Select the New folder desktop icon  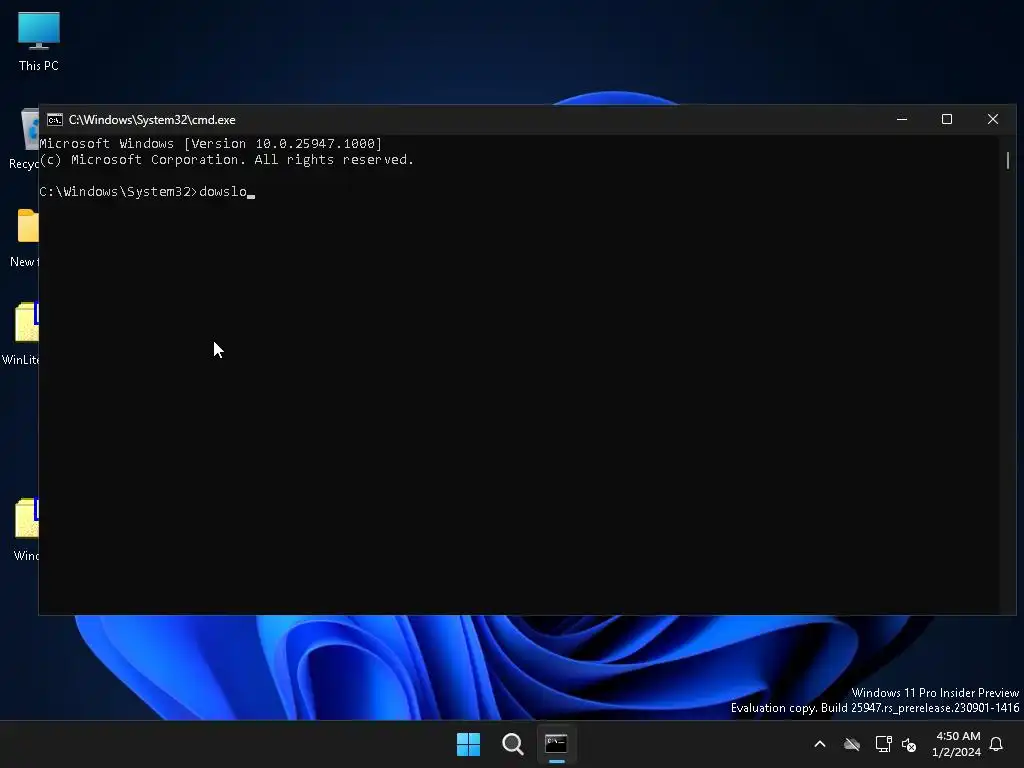24,237
